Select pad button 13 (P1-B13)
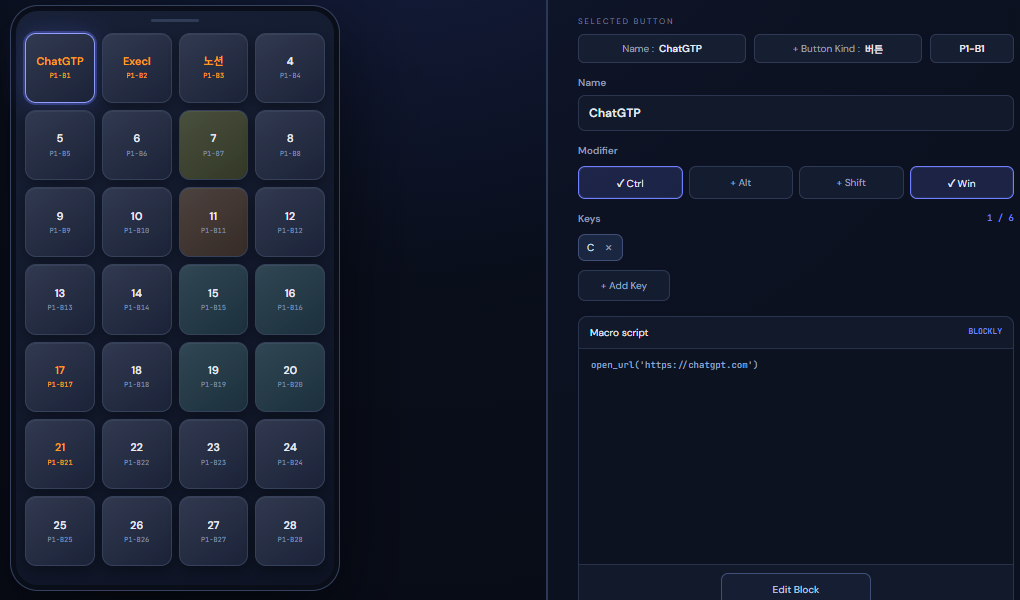 pos(60,299)
